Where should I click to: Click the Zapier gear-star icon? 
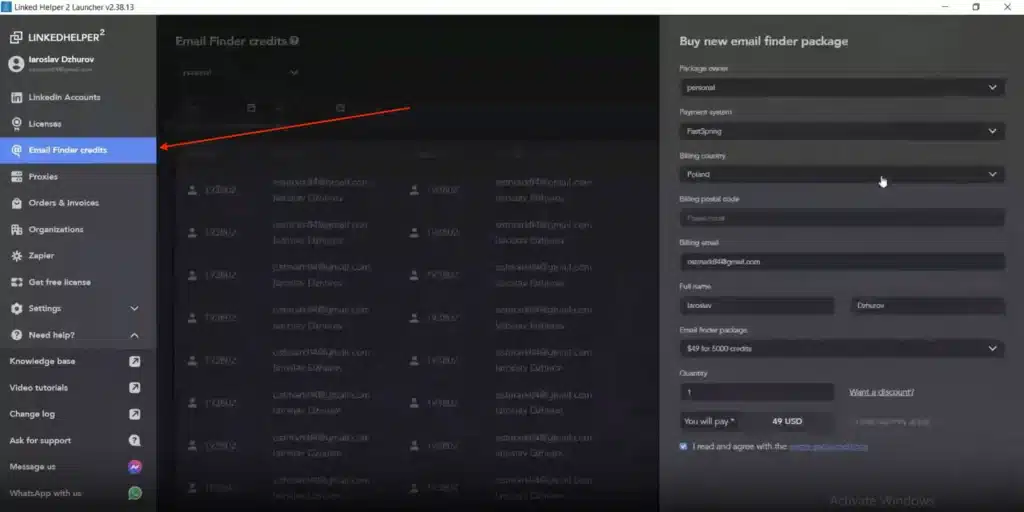[x=16, y=256]
